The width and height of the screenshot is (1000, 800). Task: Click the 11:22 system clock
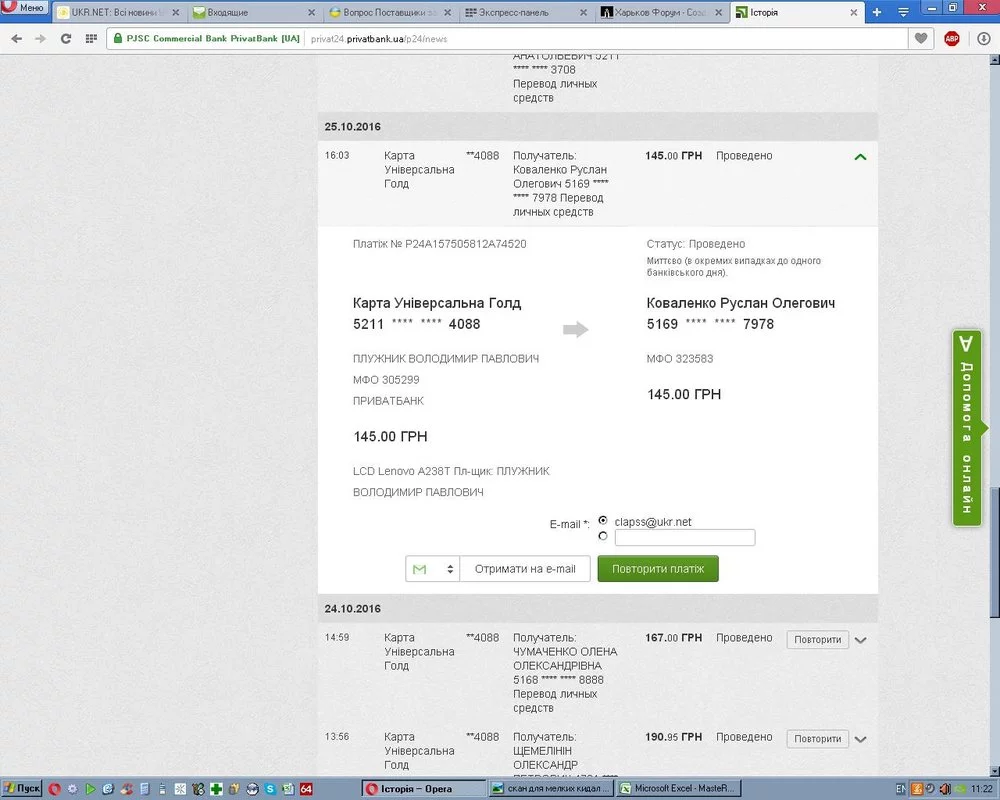click(x=982, y=789)
